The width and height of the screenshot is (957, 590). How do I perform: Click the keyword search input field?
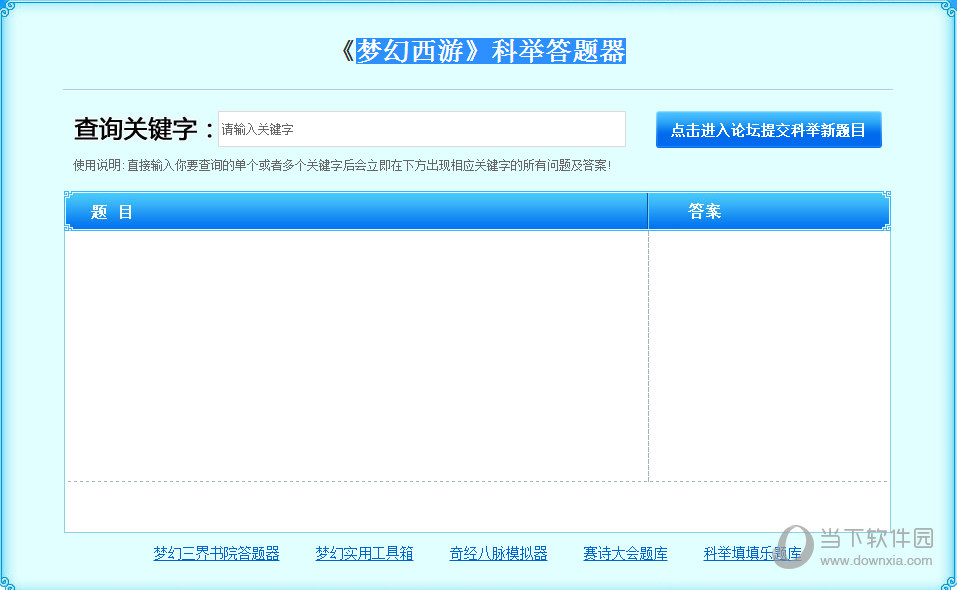tap(422, 129)
